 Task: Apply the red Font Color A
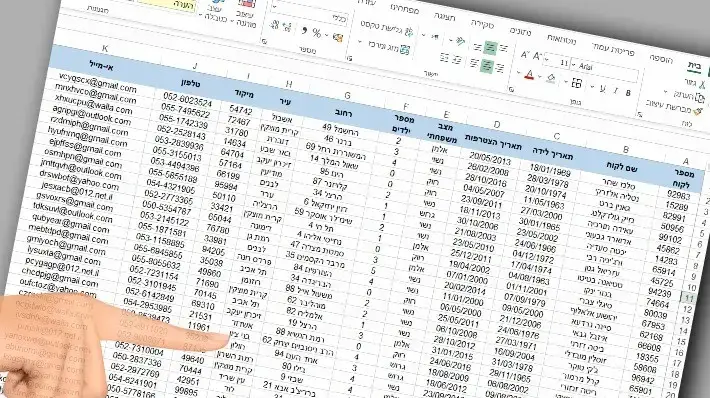point(529,75)
